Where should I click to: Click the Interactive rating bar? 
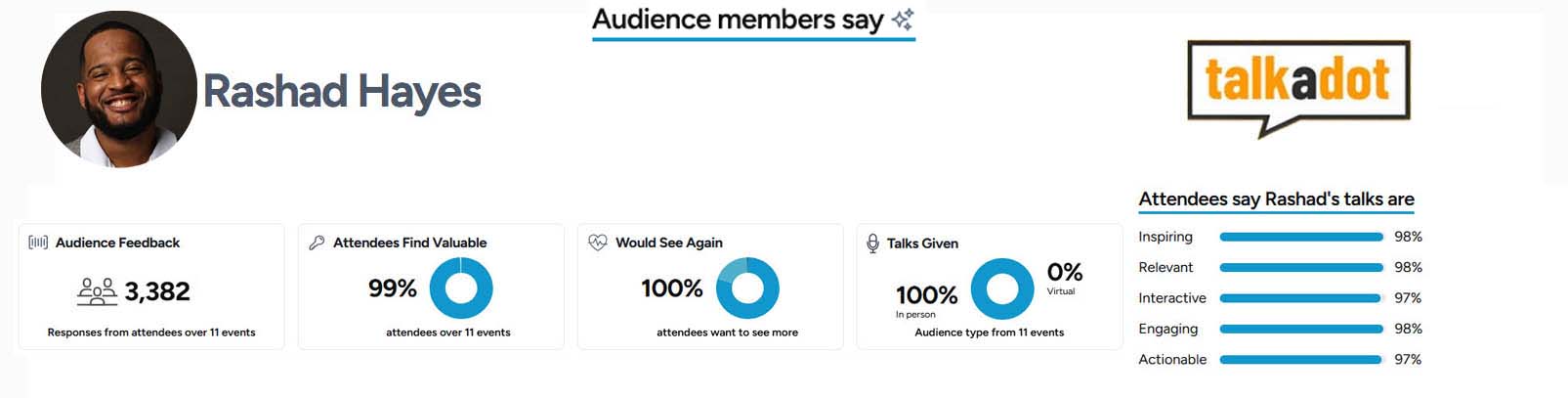[1300, 298]
